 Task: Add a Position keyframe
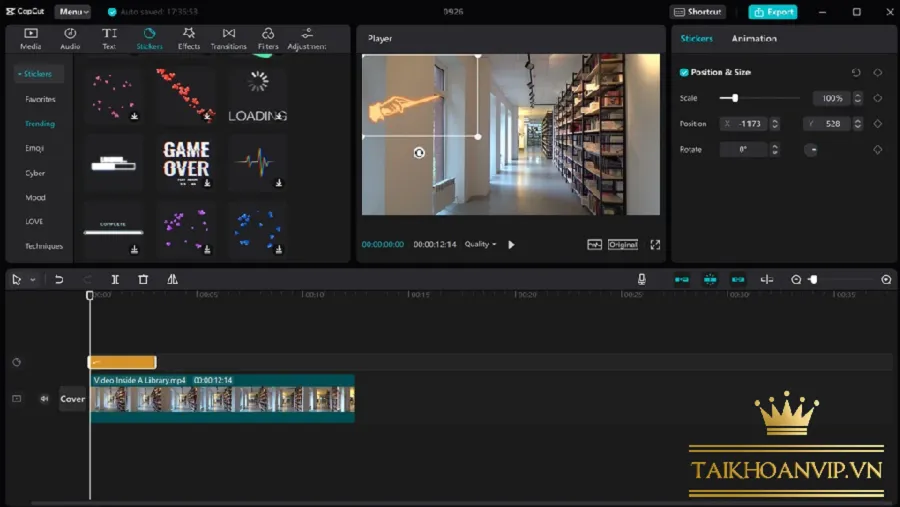click(878, 123)
